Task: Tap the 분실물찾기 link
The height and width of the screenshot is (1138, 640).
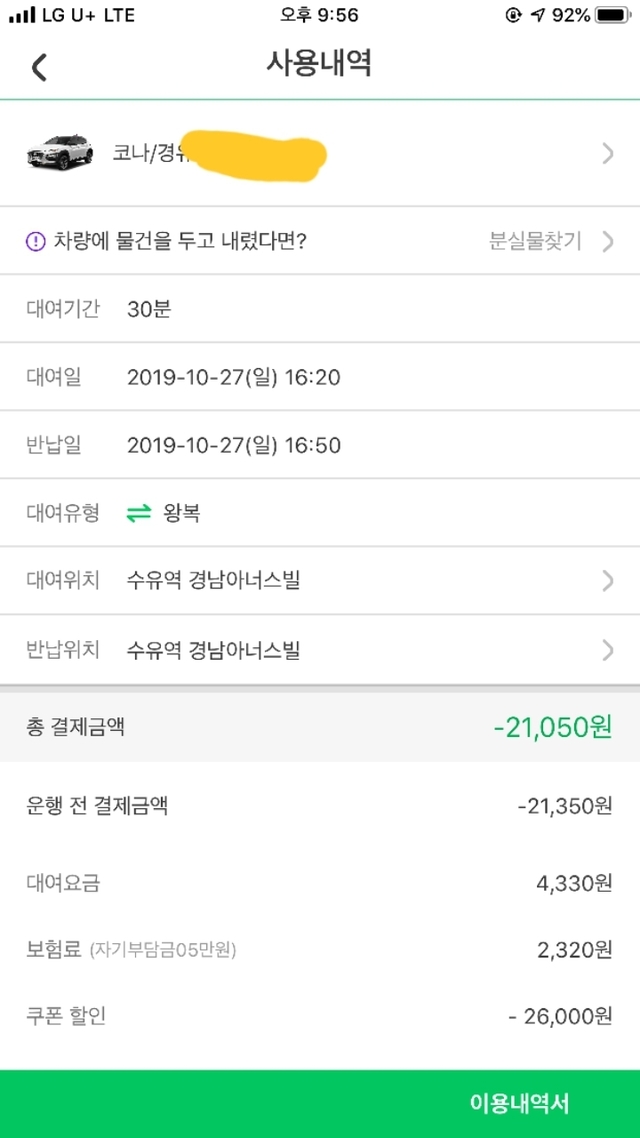Action: 535,241
